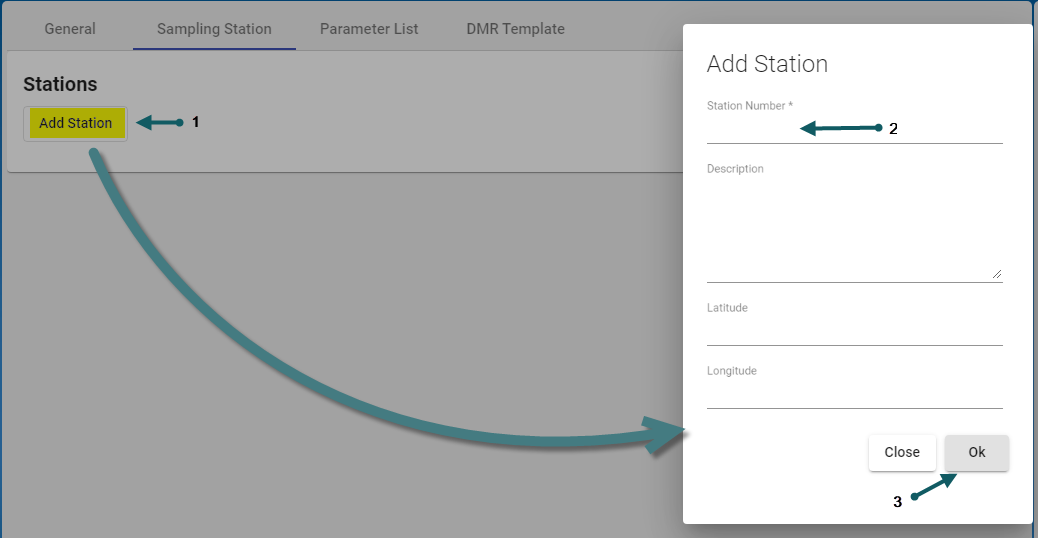The height and width of the screenshot is (538, 1038).
Task: Open the Parameter List tab
Action: point(369,29)
